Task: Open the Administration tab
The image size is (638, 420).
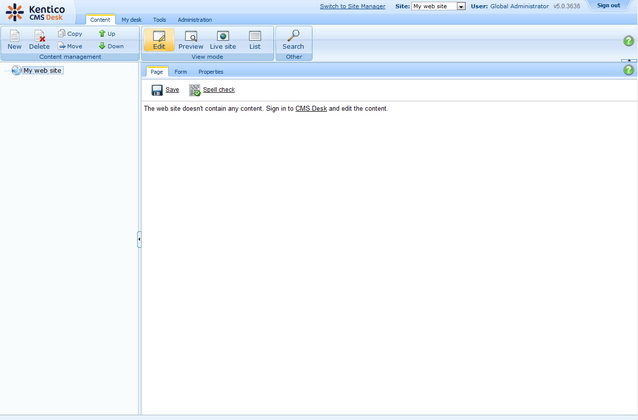Action: 194,20
